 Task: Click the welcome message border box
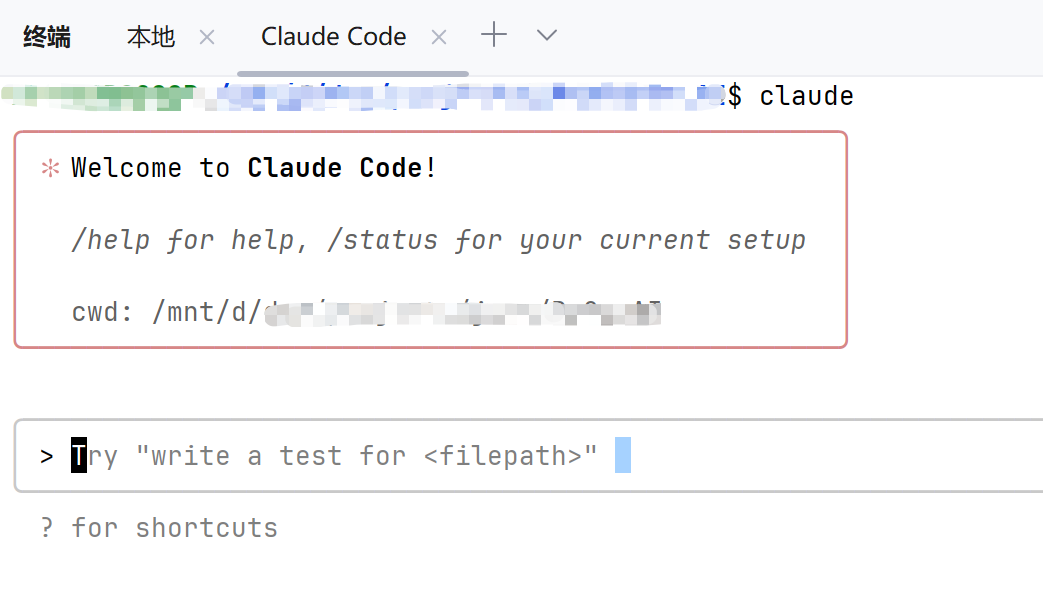click(x=430, y=130)
